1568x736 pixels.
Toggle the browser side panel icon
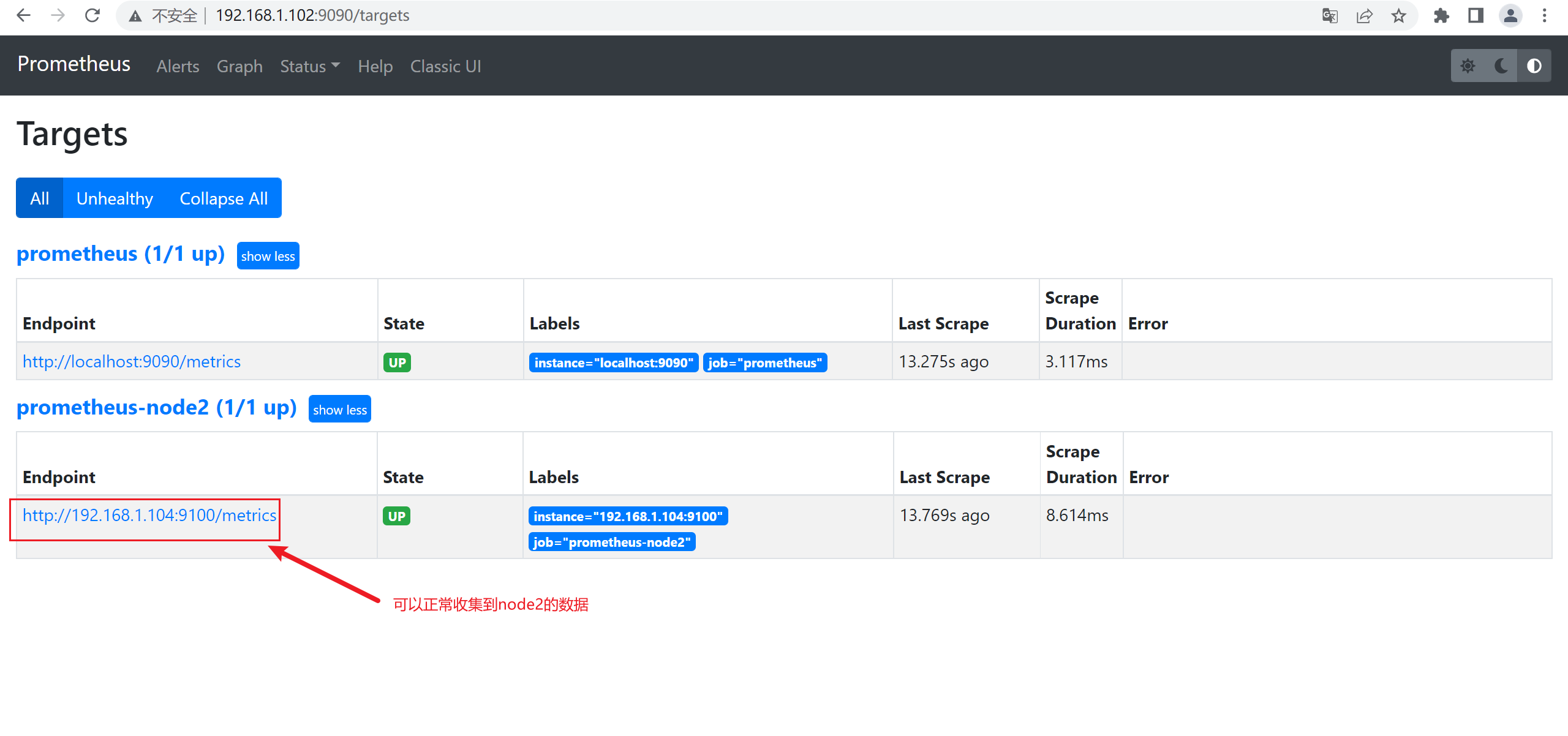coord(1476,16)
